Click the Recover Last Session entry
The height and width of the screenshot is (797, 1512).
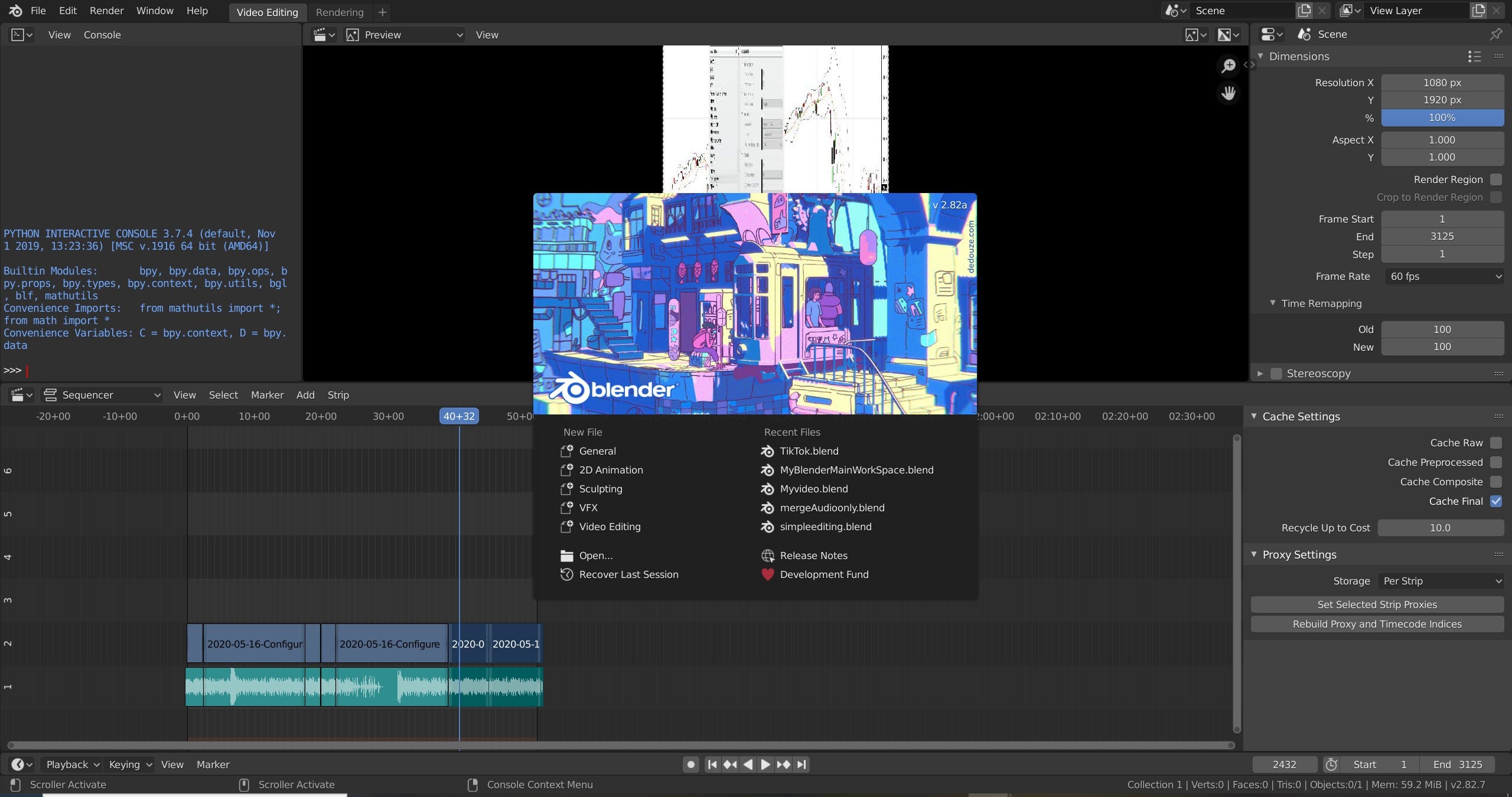click(x=628, y=574)
